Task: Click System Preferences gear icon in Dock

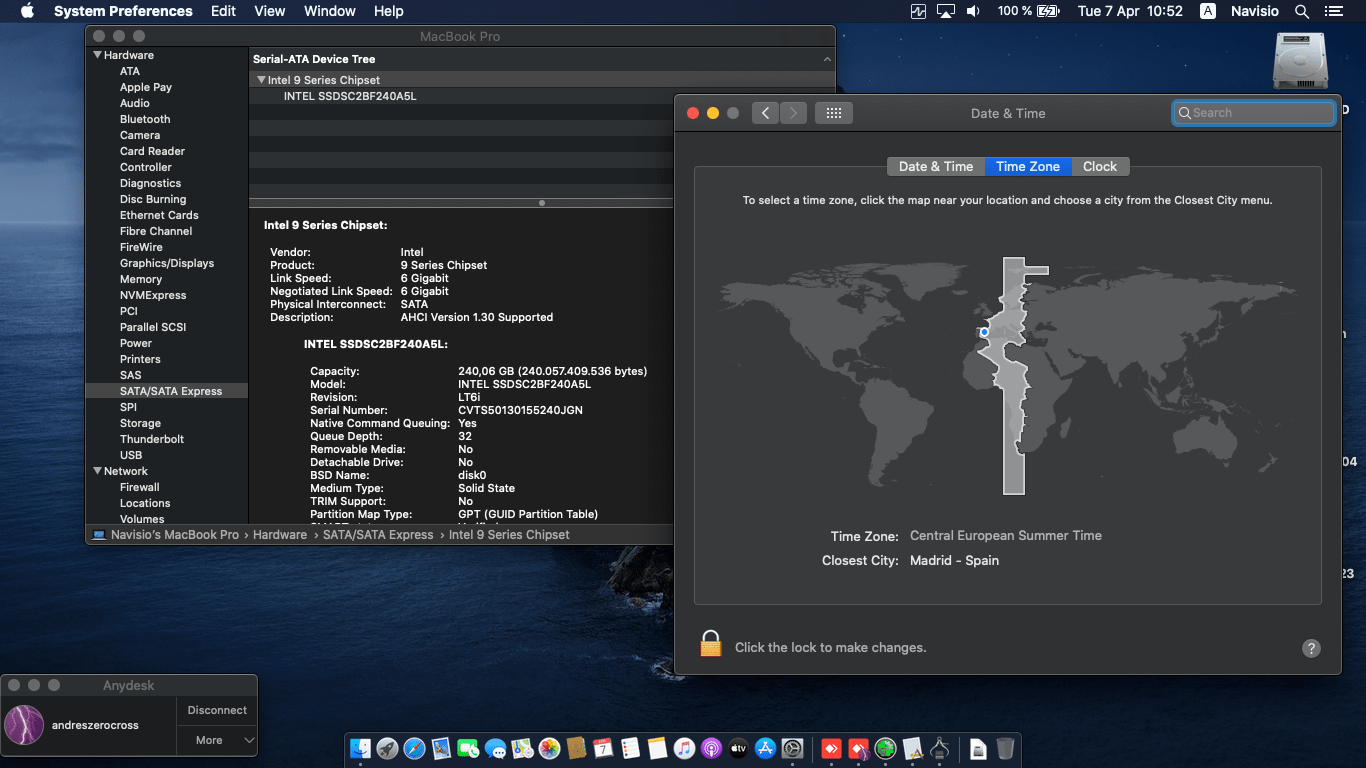Action: 793,748
